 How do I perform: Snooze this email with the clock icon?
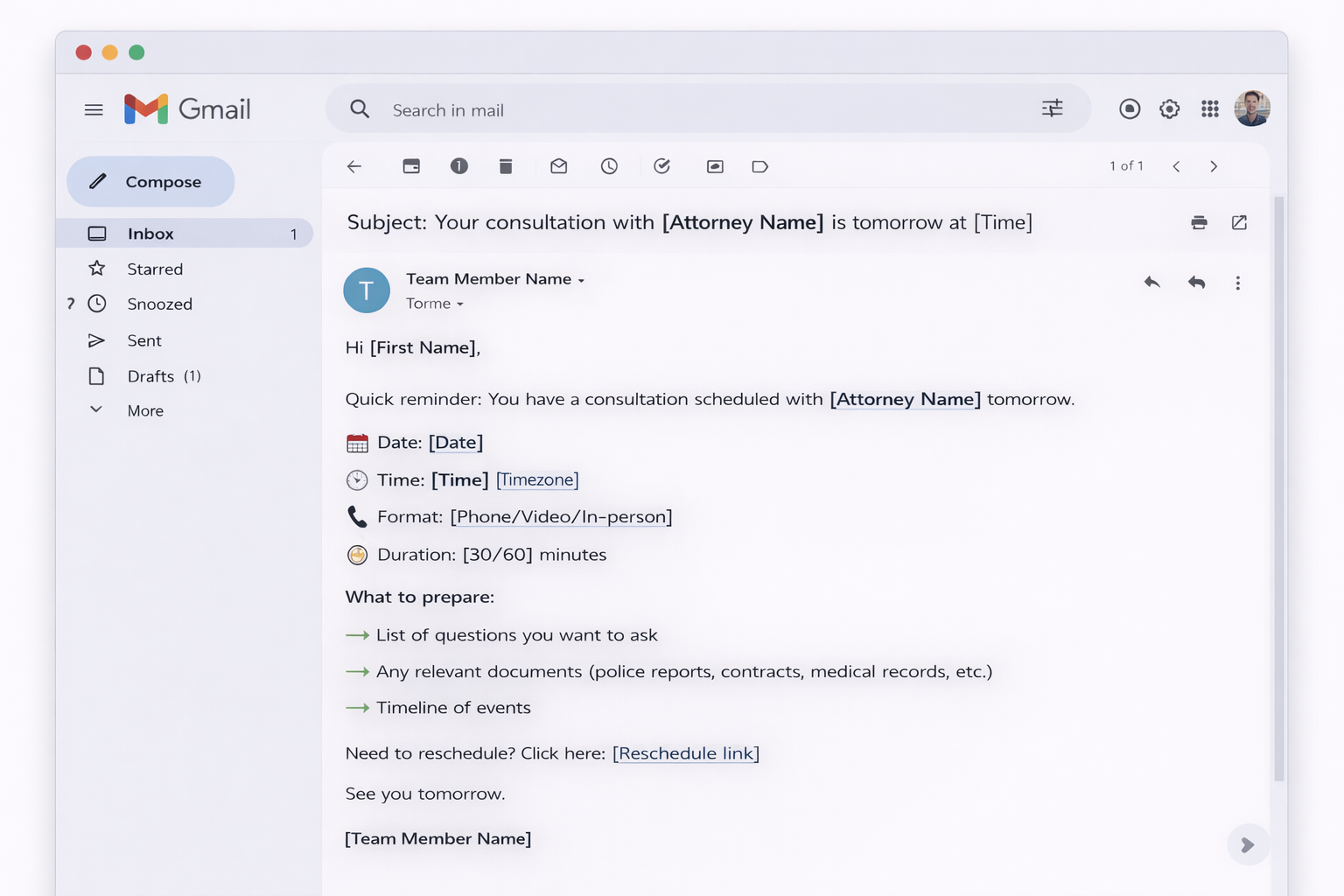pos(609,166)
